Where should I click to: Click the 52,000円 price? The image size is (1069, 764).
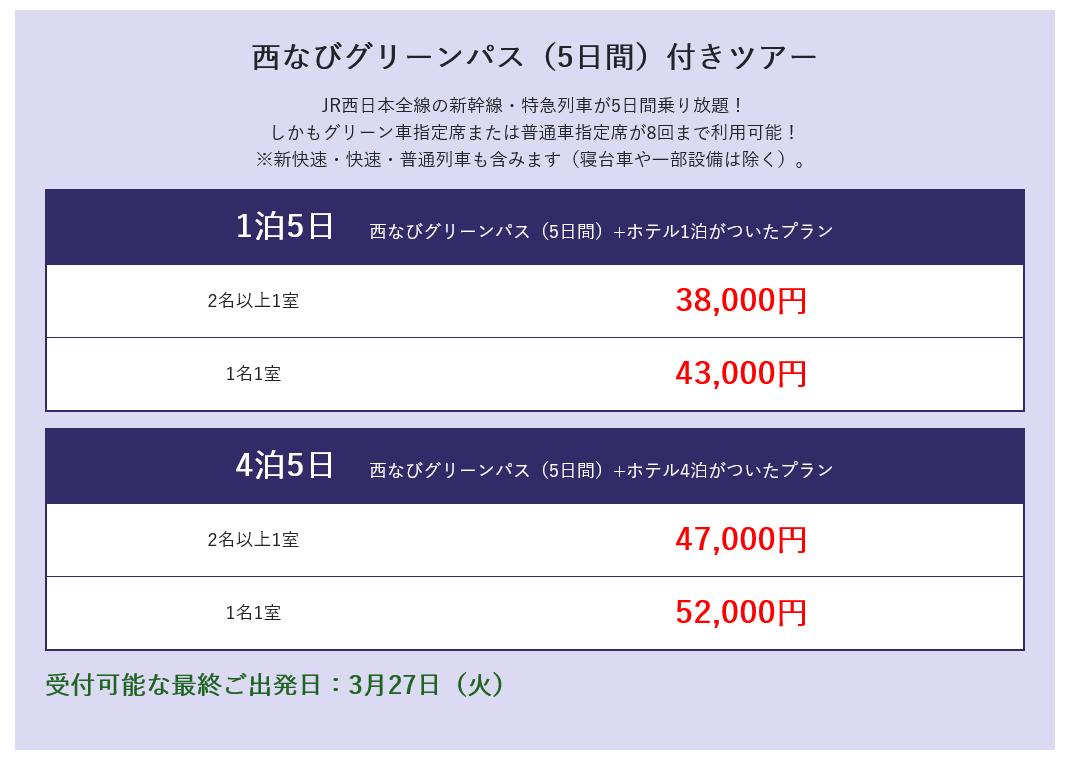tap(741, 613)
